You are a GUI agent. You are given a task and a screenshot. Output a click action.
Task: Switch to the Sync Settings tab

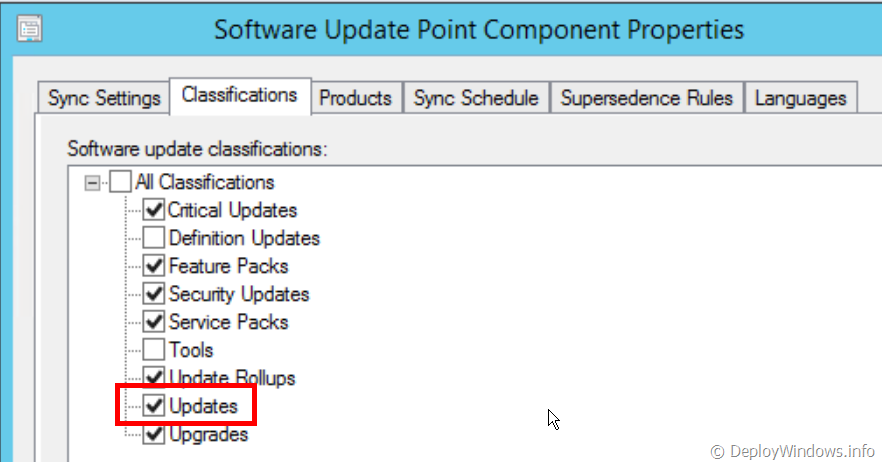[x=104, y=98]
